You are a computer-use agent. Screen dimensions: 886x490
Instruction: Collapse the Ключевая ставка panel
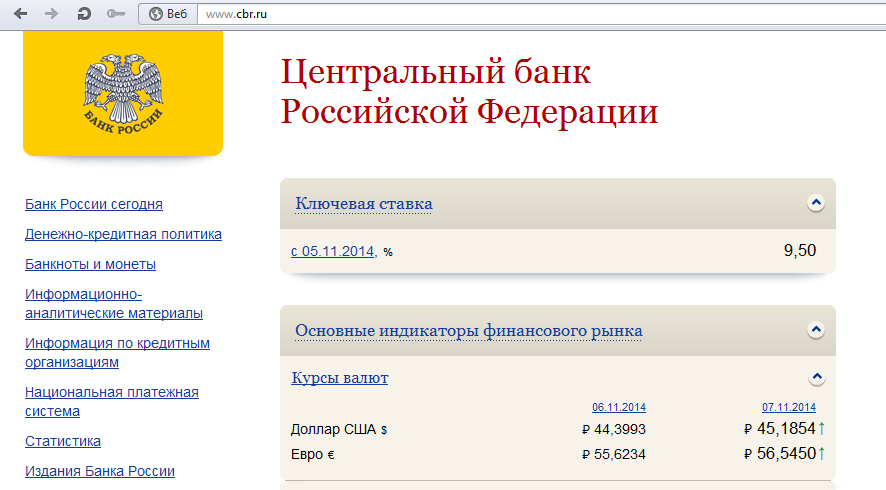tap(815, 203)
